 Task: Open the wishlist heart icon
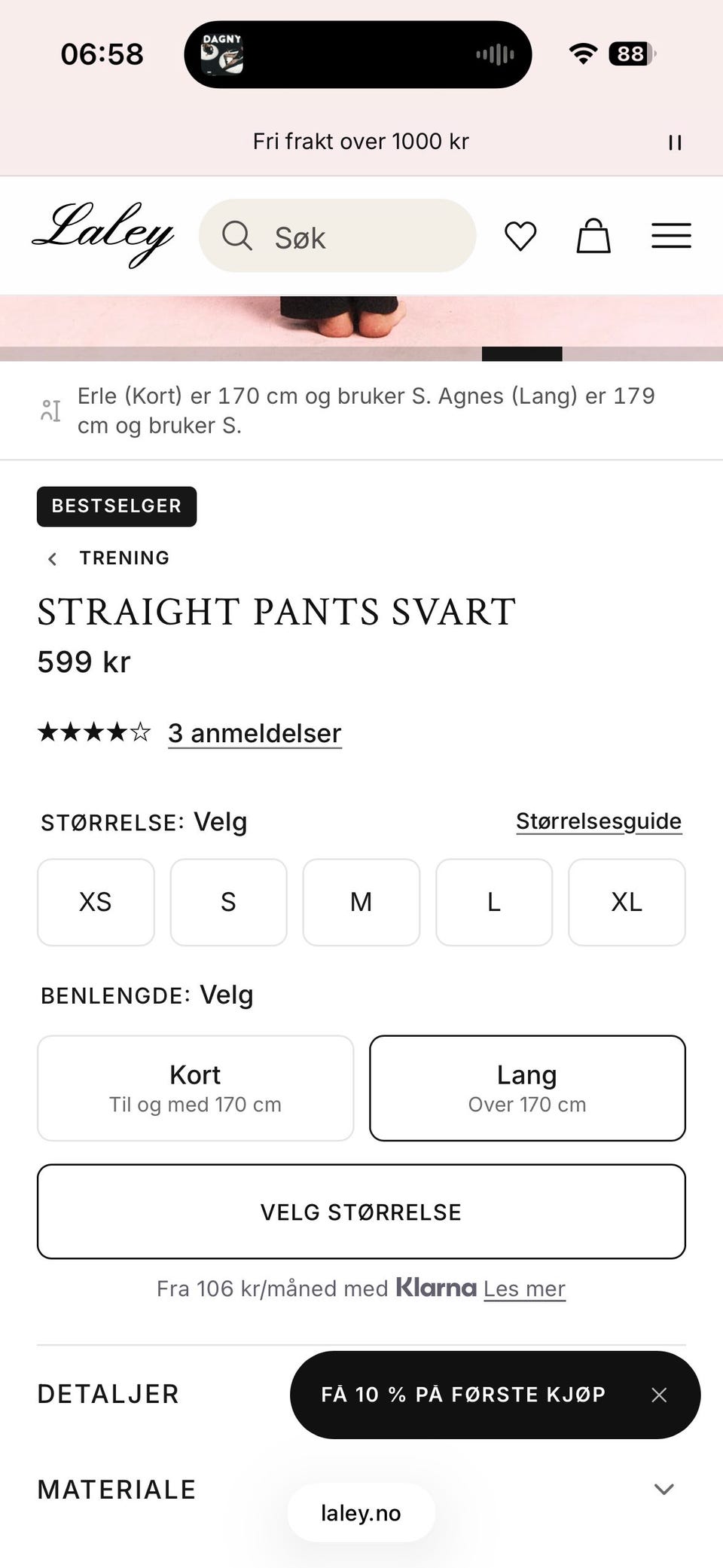[x=520, y=236]
